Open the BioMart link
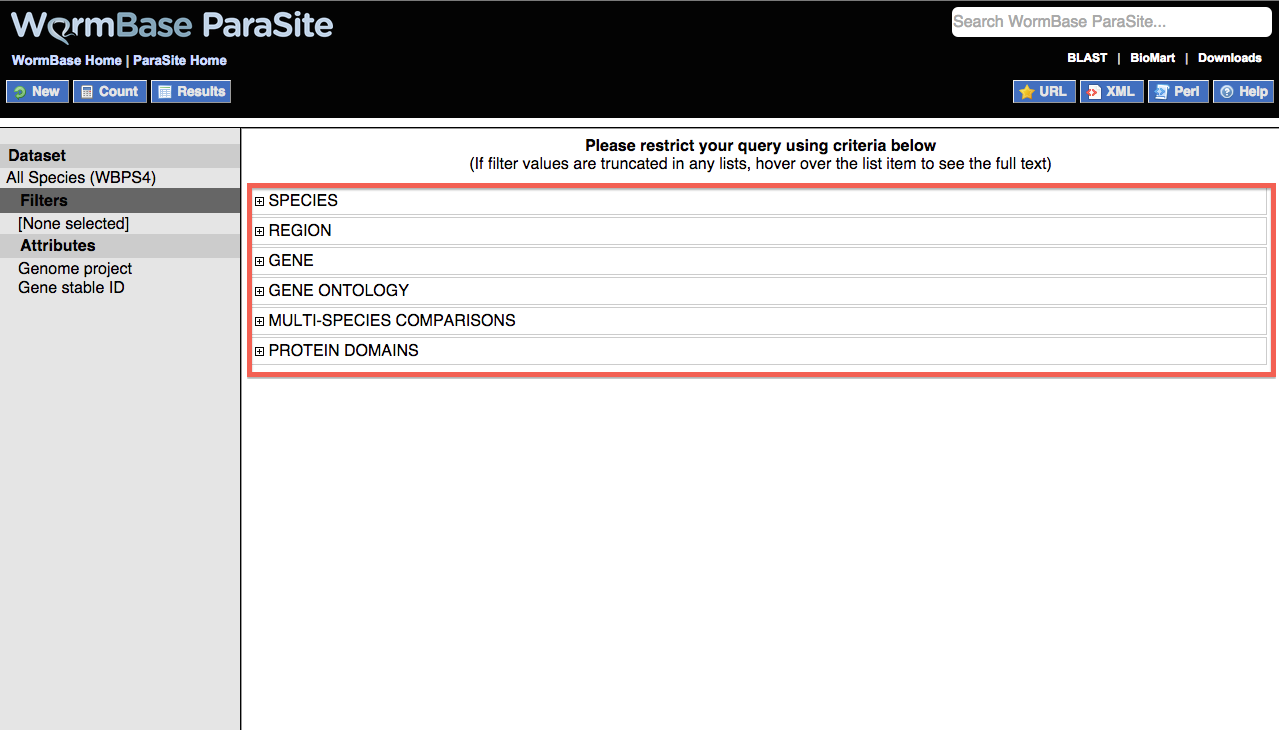 pyautogui.click(x=1152, y=58)
